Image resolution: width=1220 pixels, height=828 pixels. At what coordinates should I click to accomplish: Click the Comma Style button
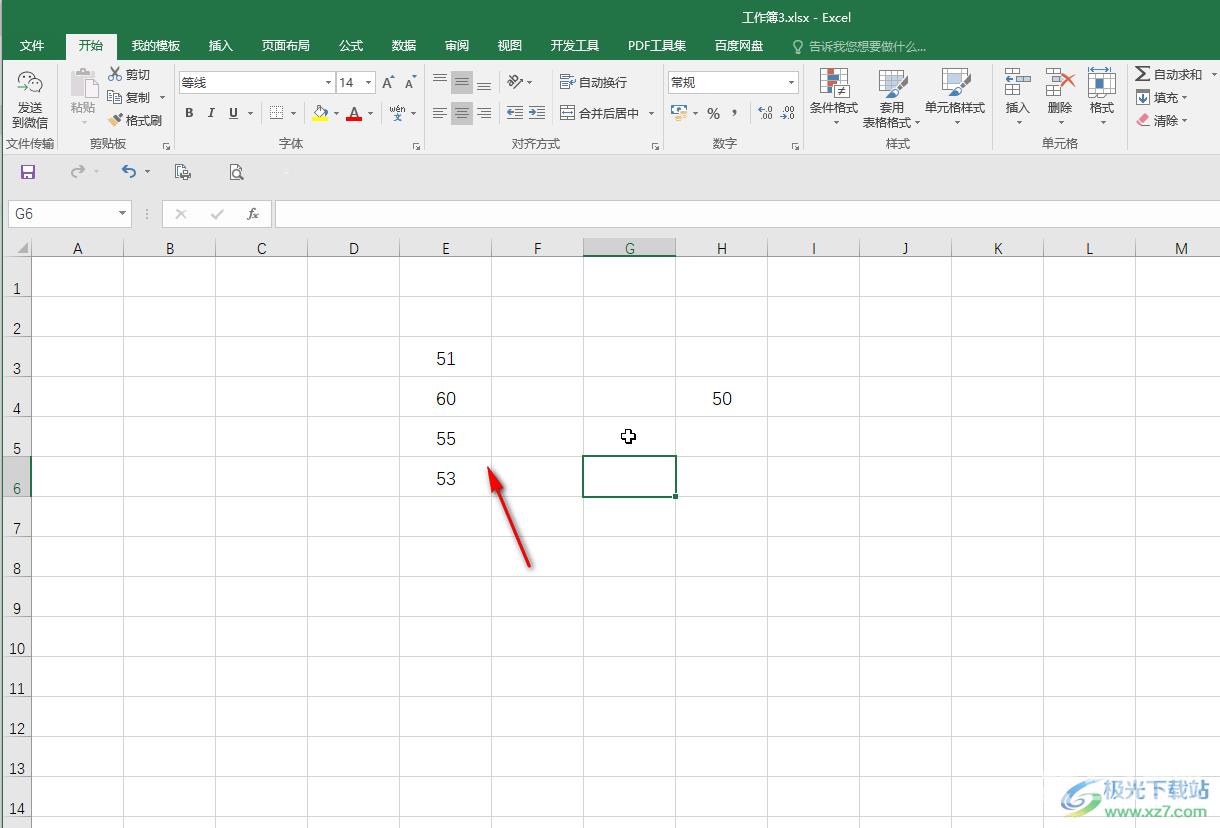click(x=735, y=113)
